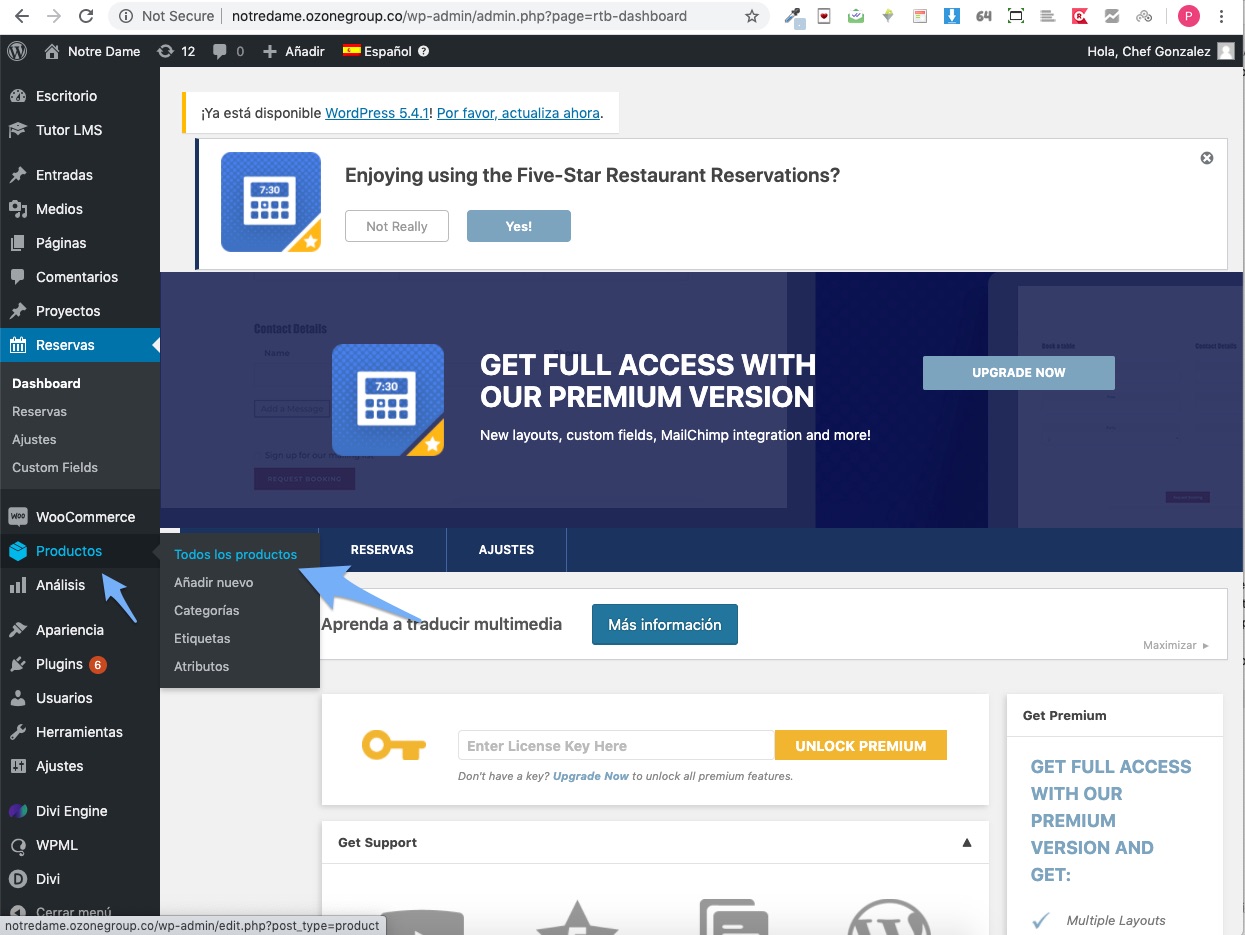The image size is (1245, 935).
Task: Open the updates icon showing 12
Action: pos(166,51)
